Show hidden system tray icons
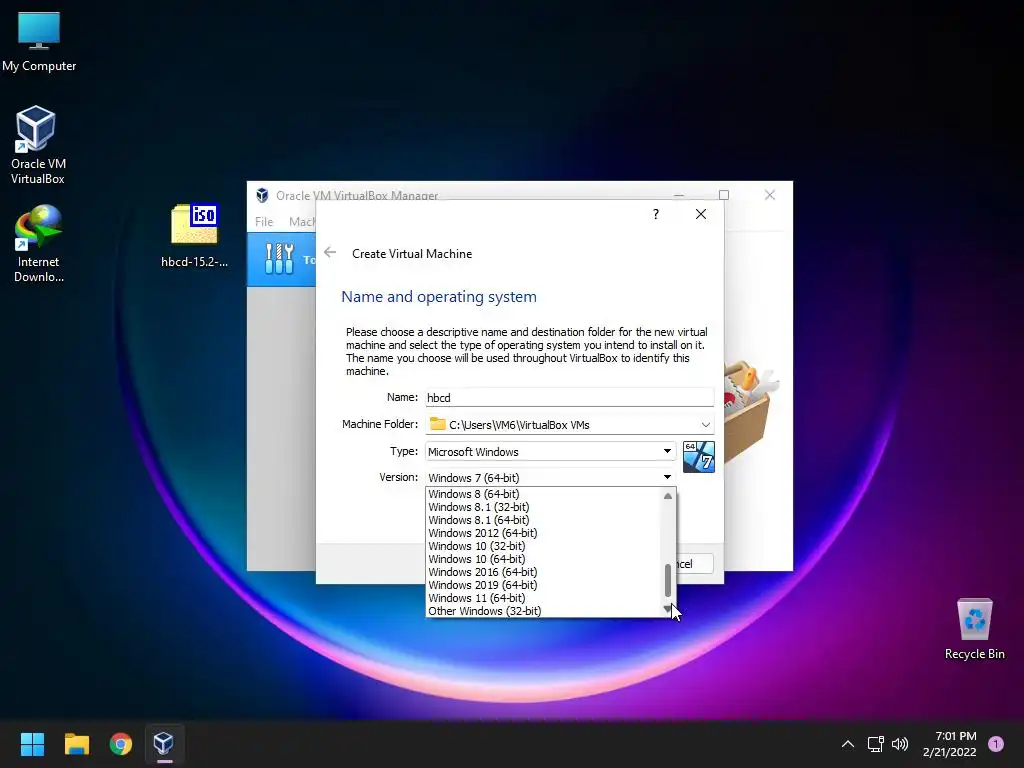Image resolution: width=1024 pixels, height=768 pixels. point(848,744)
